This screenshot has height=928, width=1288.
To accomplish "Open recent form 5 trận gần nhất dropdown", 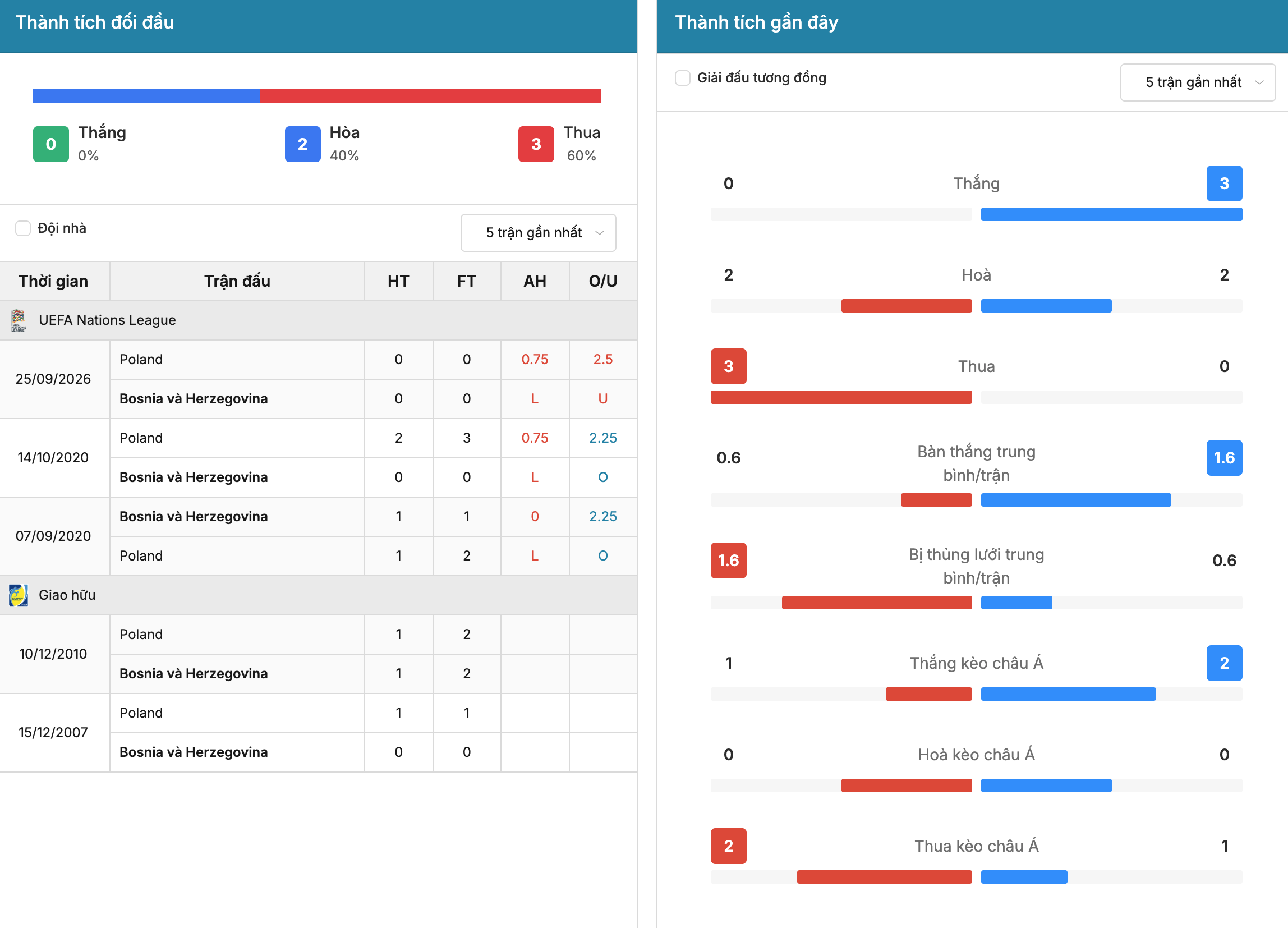I will pos(1198,82).
